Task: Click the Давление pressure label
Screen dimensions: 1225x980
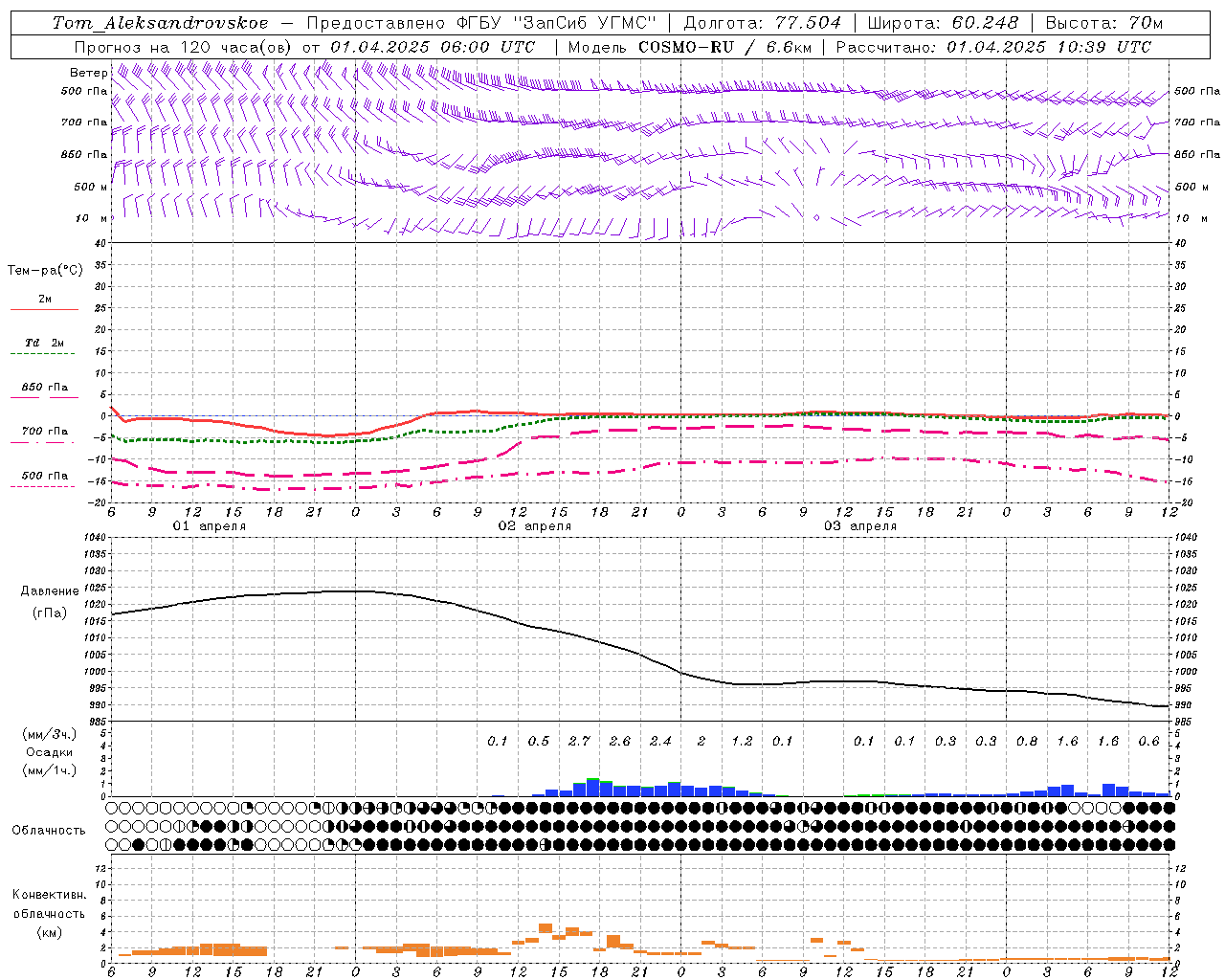Action: click(50, 591)
